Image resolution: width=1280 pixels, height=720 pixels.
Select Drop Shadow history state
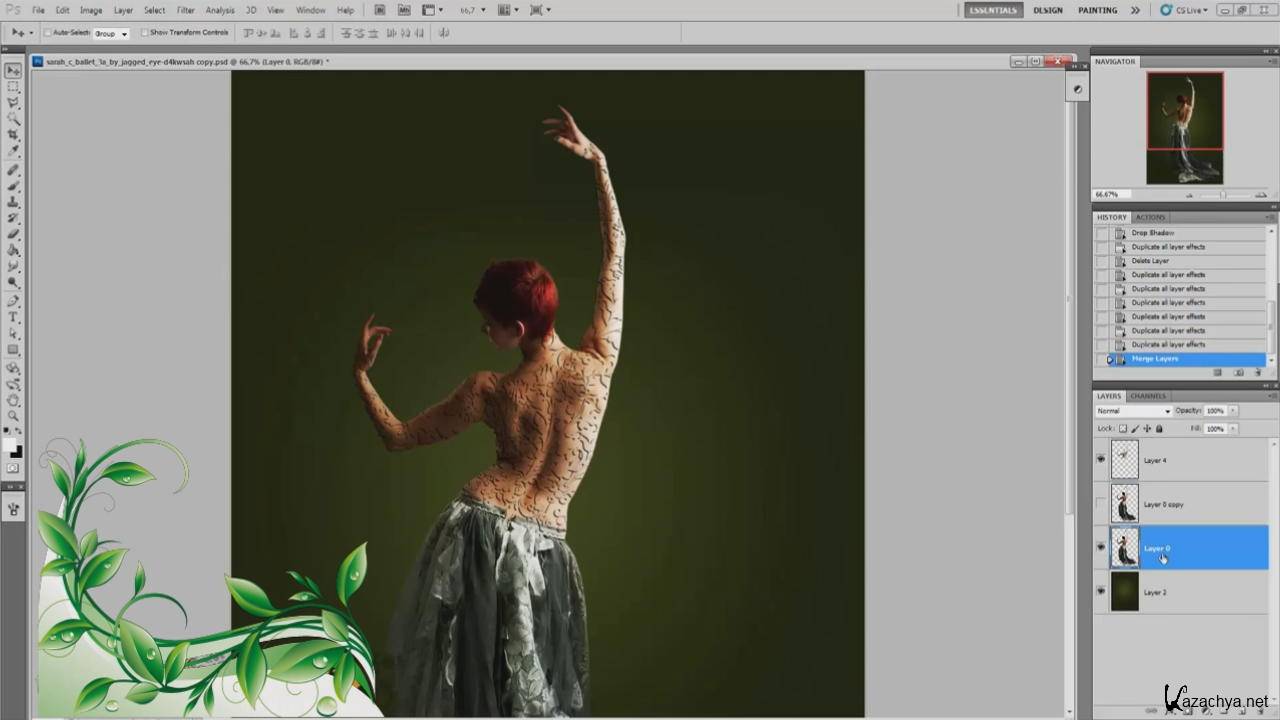[1152, 233]
